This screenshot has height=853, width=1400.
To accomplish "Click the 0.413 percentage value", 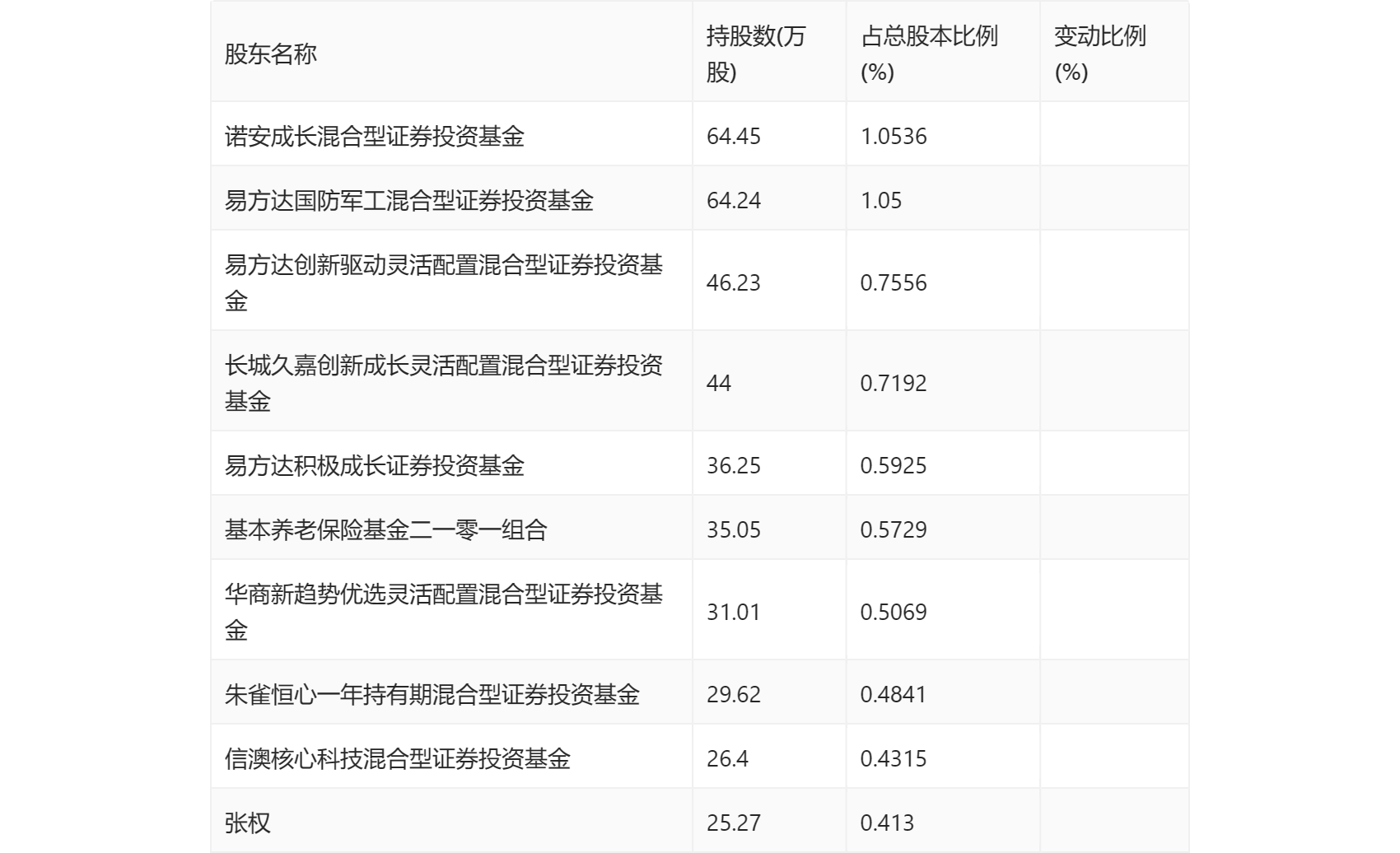I will pyautogui.click(x=888, y=823).
